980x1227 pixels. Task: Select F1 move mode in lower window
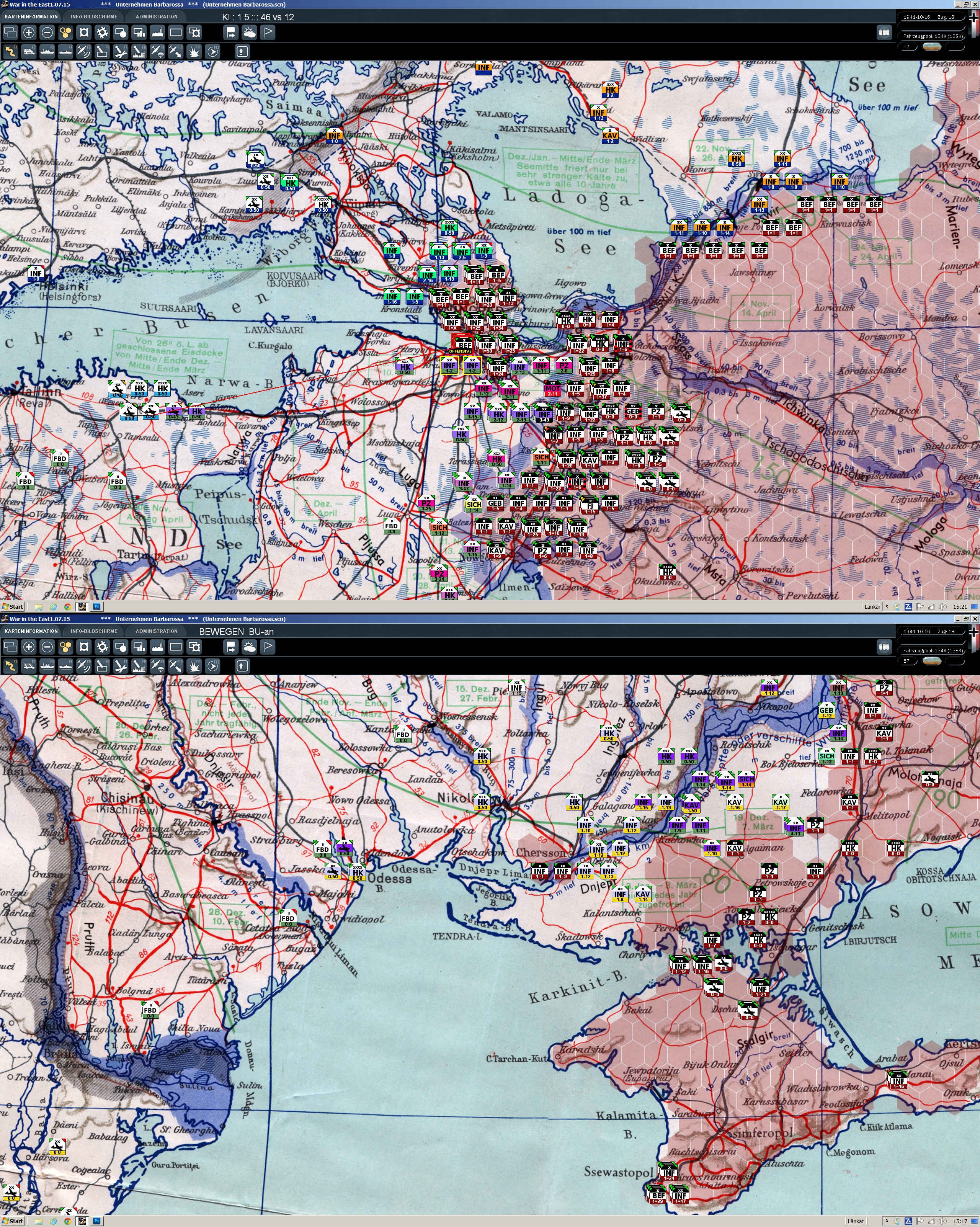click(x=10, y=666)
